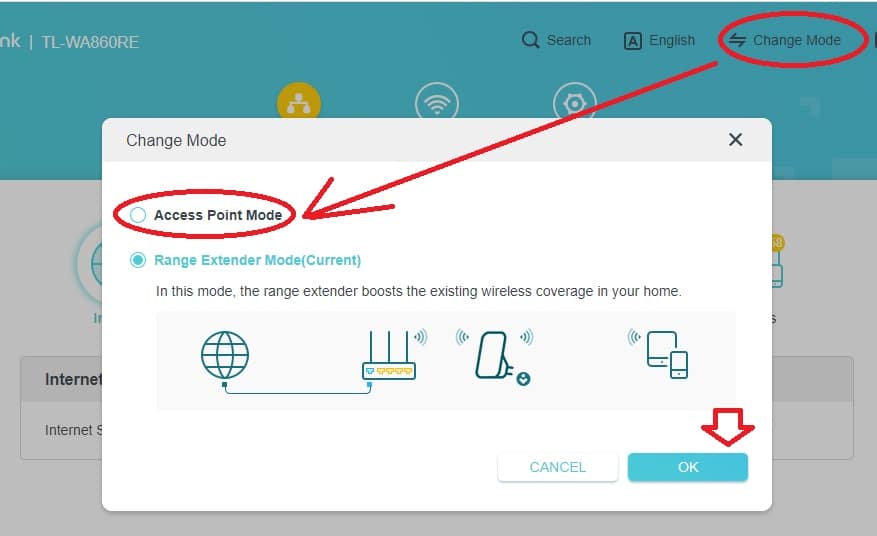Click the tablet and phone clients icon

click(x=660, y=354)
